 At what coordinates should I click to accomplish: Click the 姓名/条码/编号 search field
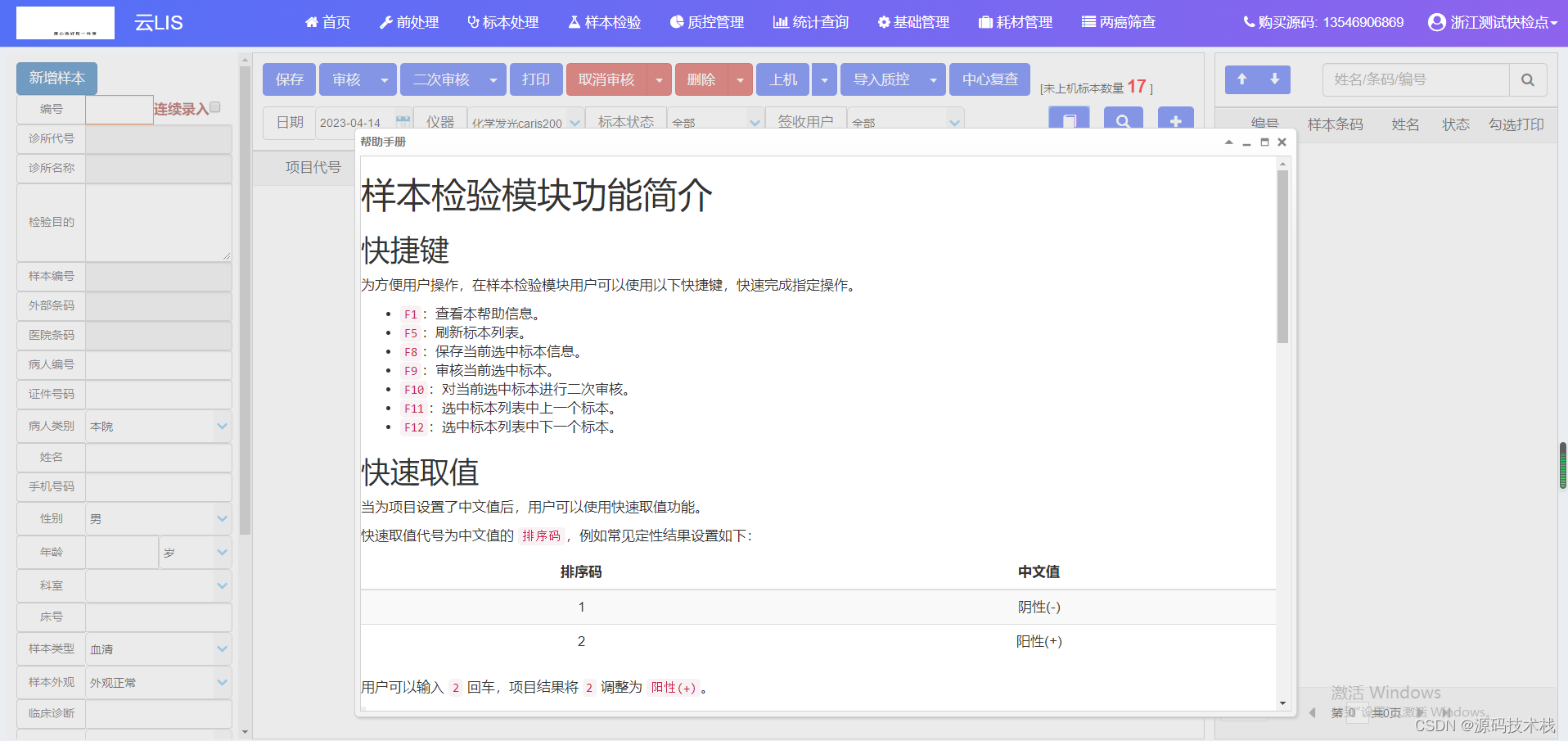(1416, 79)
